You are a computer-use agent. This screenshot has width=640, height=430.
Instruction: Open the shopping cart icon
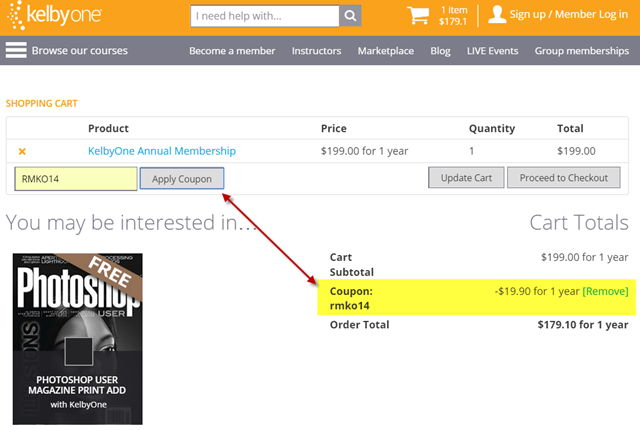tap(417, 16)
